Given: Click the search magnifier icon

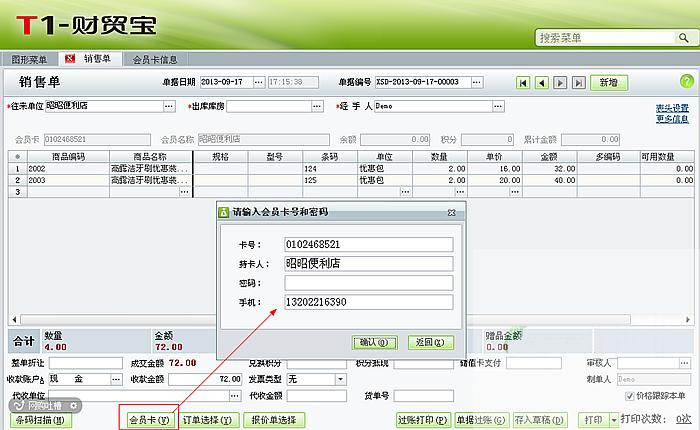Looking at the screenshot, I should 683,38.
